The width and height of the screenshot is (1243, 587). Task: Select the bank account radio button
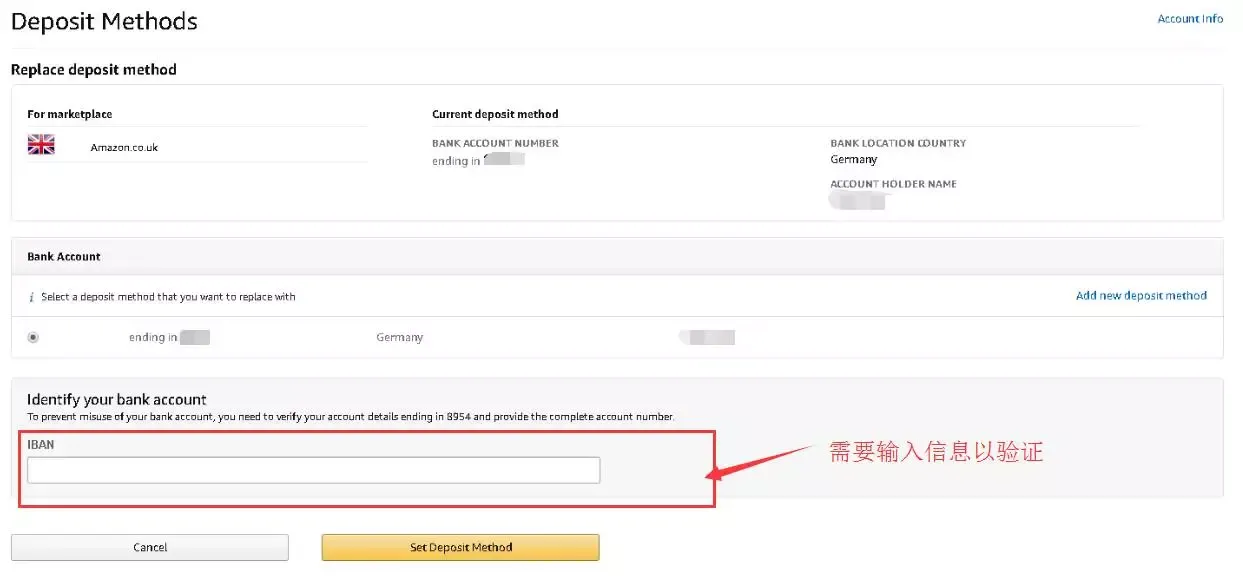pos(33,338)
